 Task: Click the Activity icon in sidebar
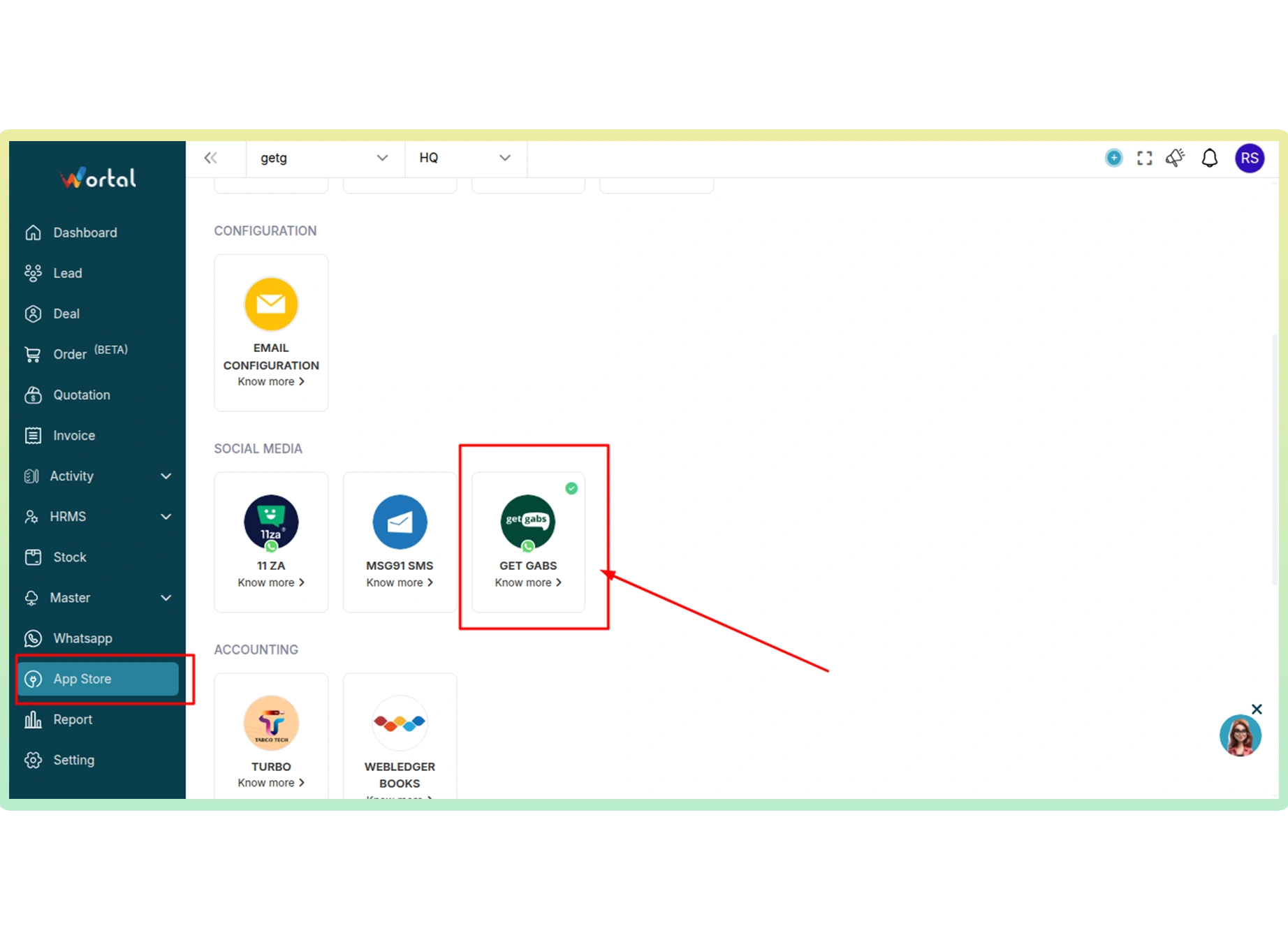click(31, 476)
